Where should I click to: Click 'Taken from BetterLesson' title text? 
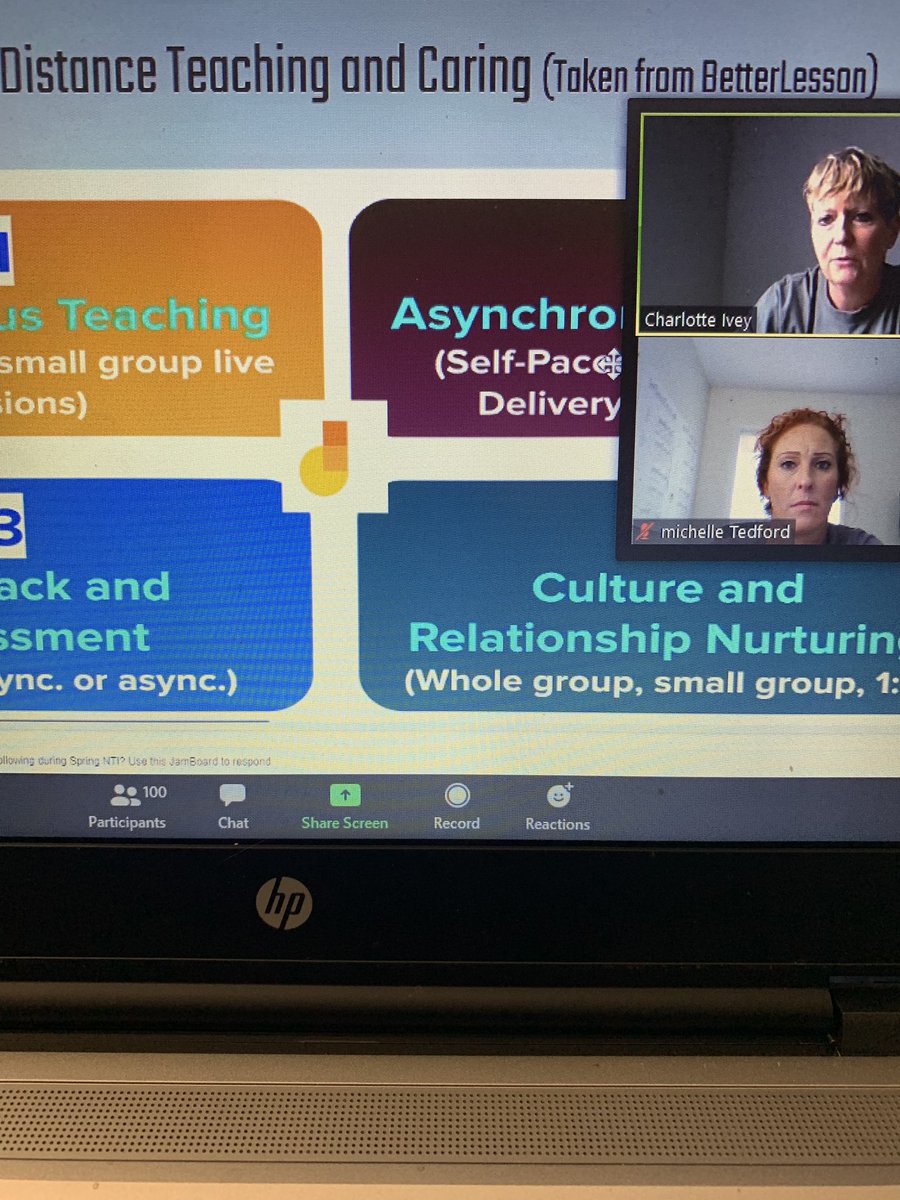[711, 76]
